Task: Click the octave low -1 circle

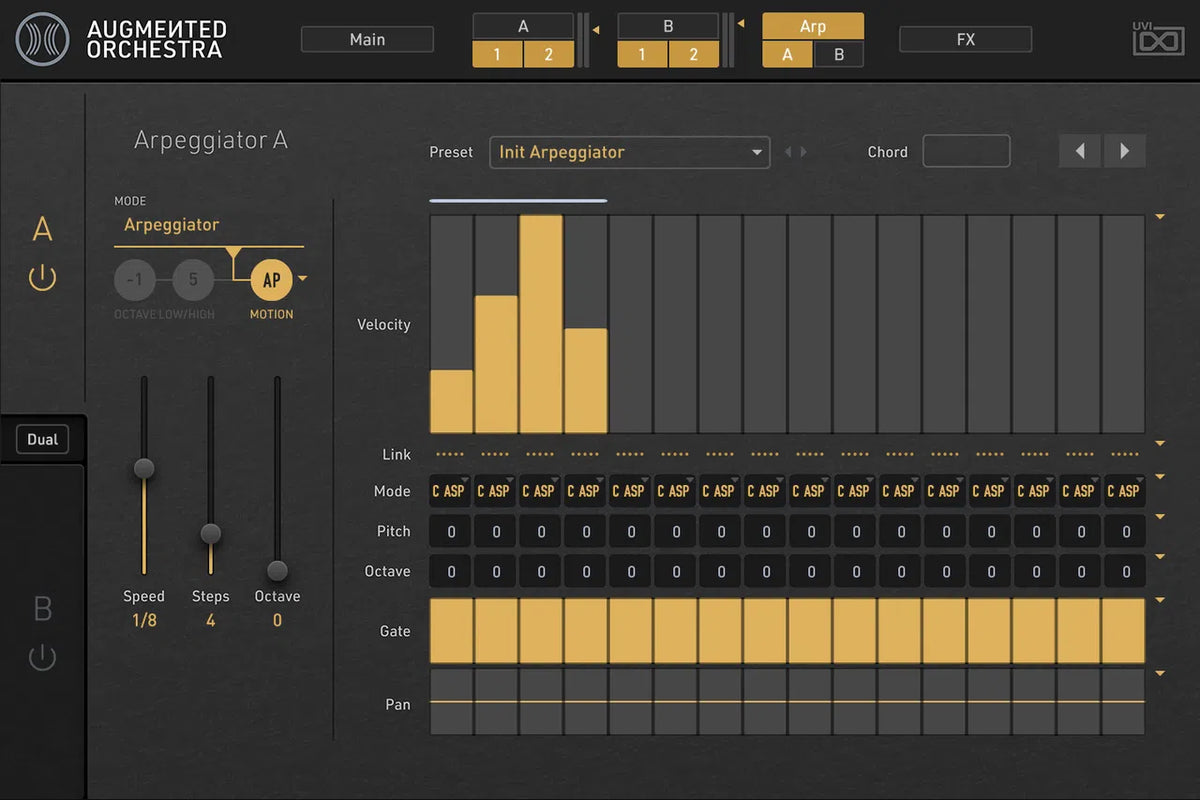Action: (135, 281)
